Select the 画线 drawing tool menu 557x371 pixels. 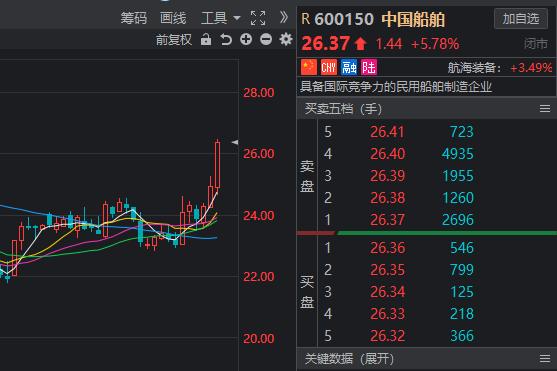tap(173, 18)
